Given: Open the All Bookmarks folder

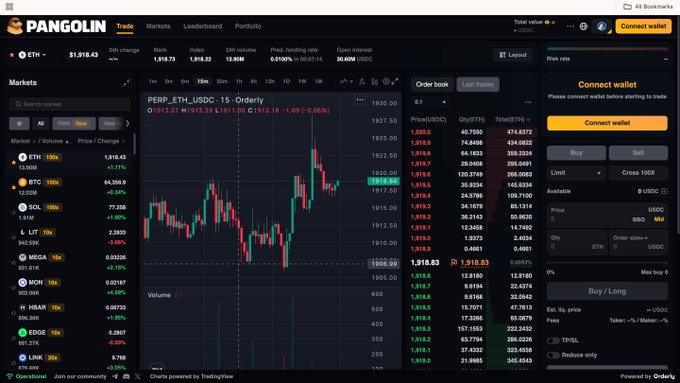Looking at the screenshot, I should (x=648, y=7).
